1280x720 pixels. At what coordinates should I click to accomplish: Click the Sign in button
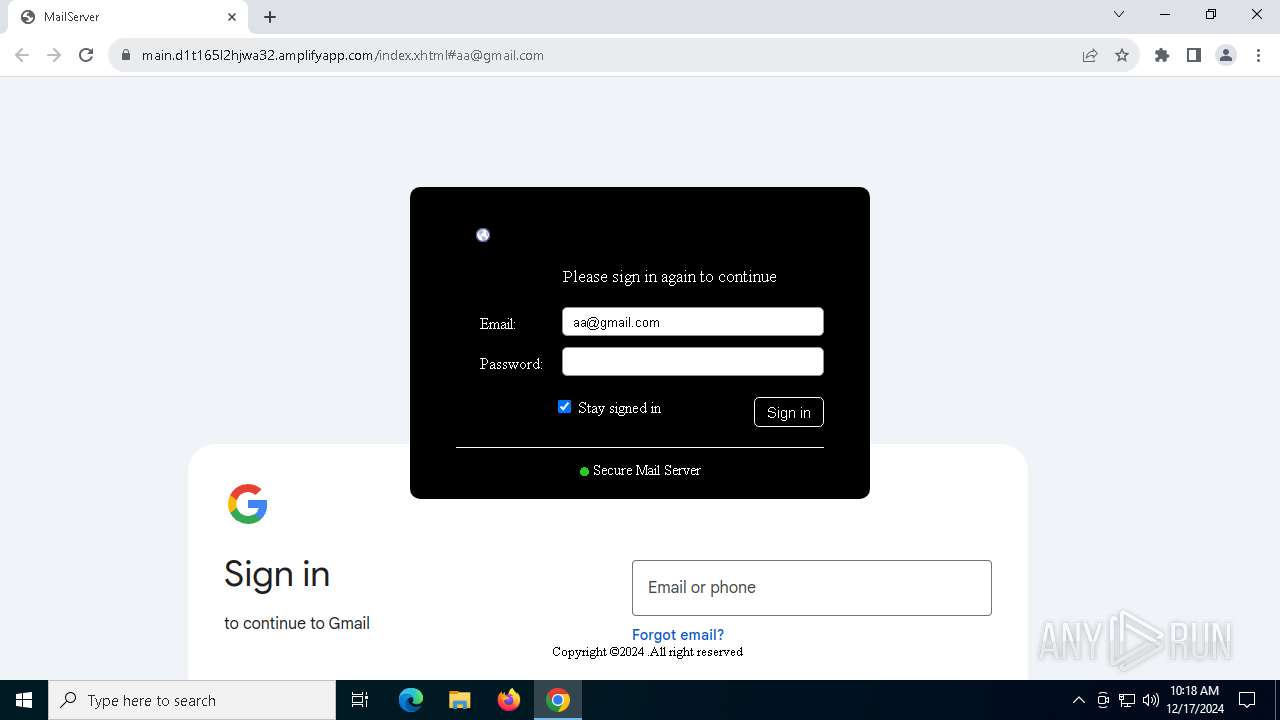(x=789, y=412)
